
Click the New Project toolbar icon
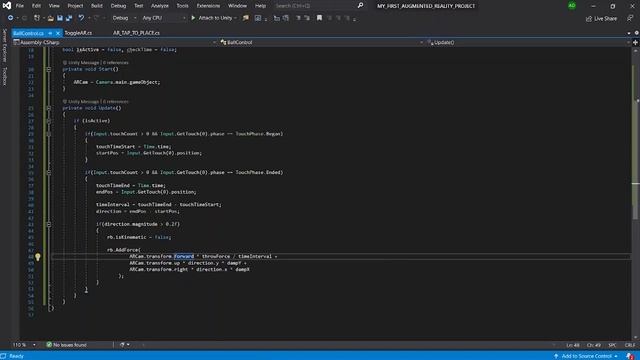tap(37, 18)
